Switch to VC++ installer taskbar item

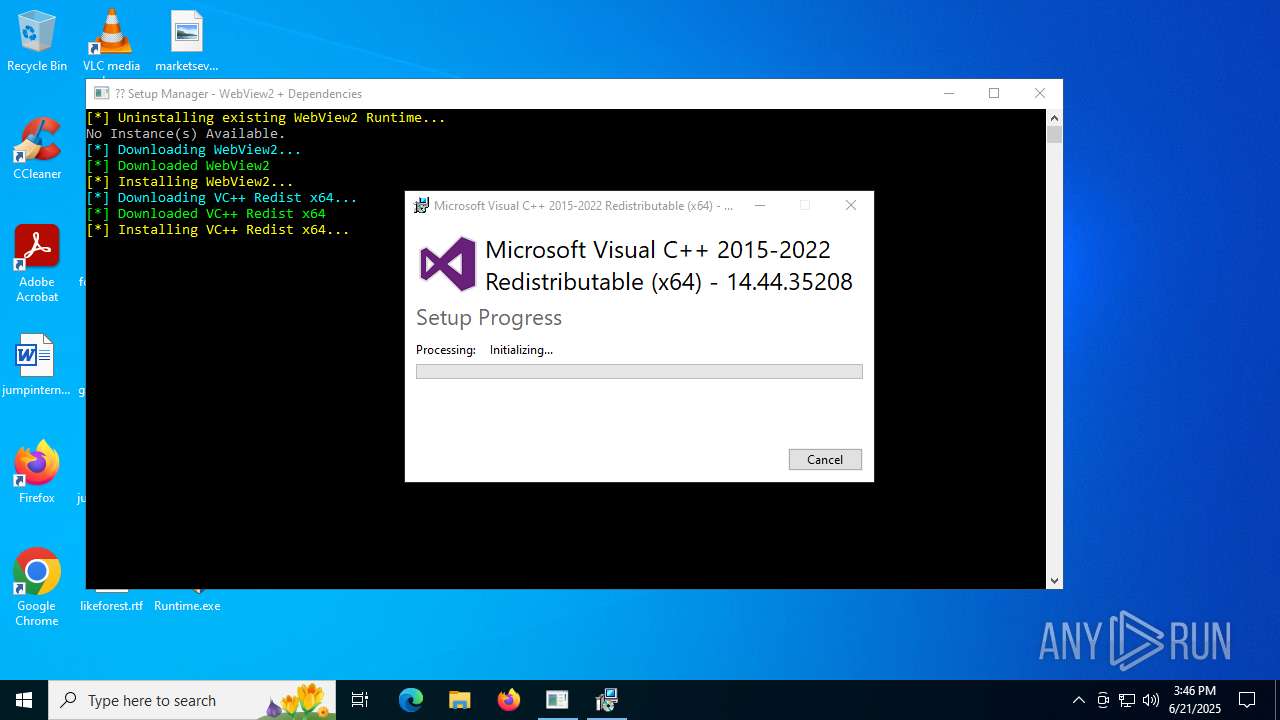pos(606,700)
